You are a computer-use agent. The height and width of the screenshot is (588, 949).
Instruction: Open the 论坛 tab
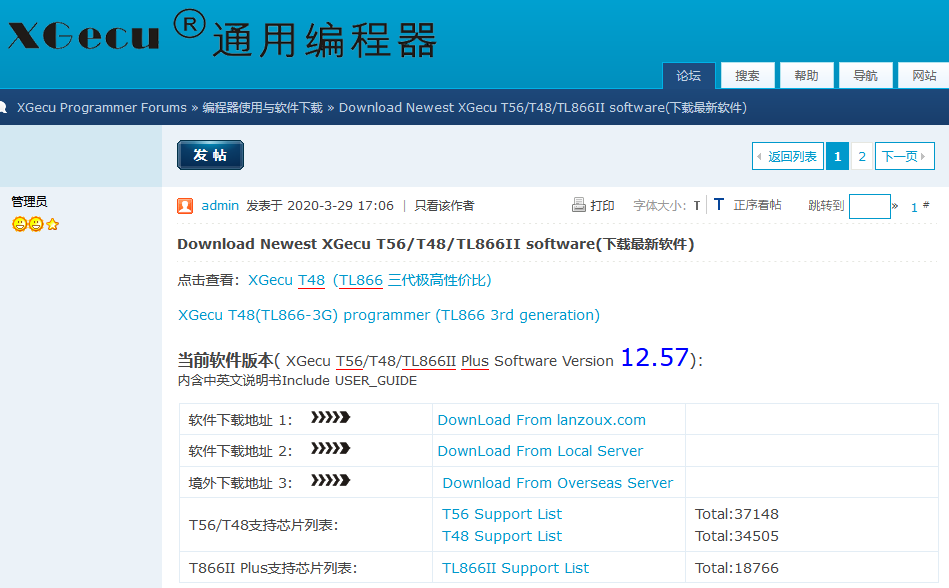click(x=689, y=76)
